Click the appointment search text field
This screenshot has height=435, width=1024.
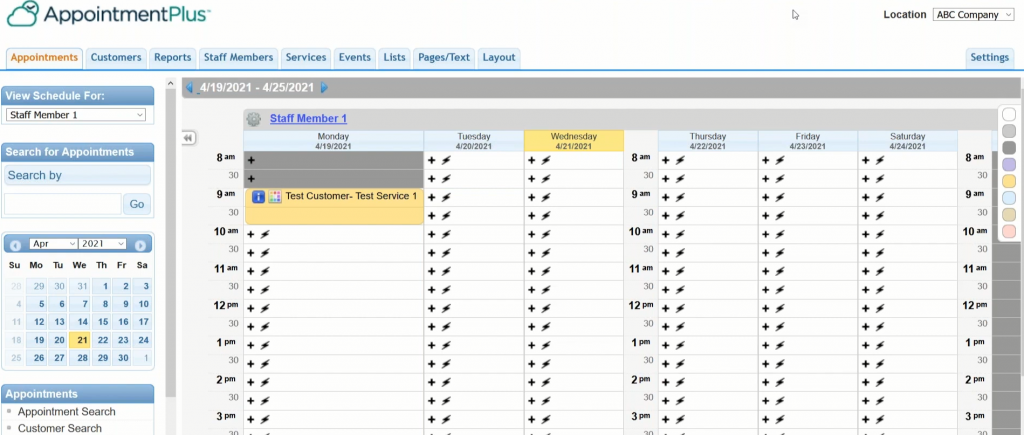click(63, 204)
